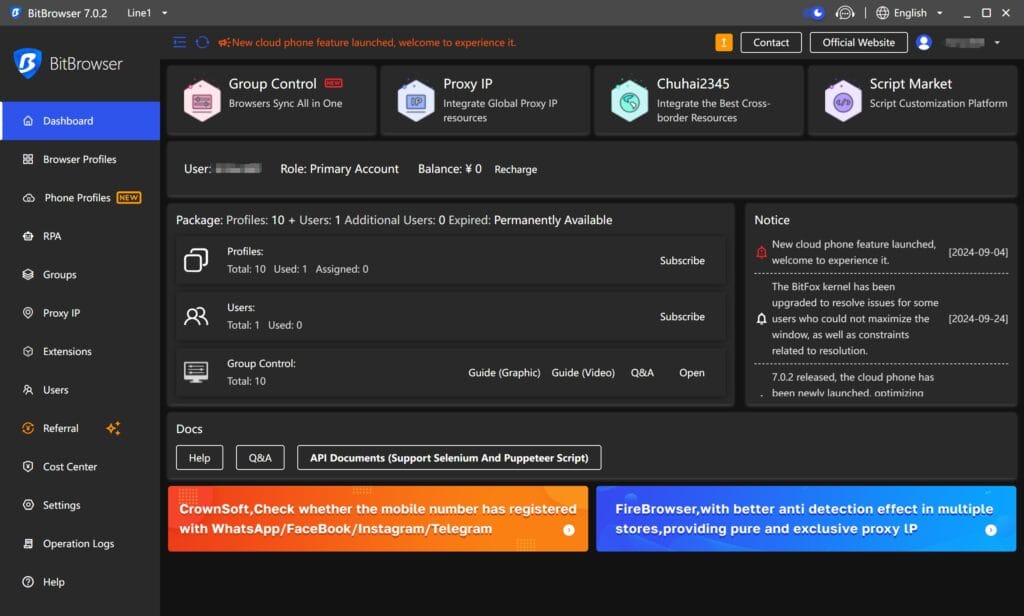Click Subscribe in the Profiles row
1024x616 pixels.
click(682, 261)
